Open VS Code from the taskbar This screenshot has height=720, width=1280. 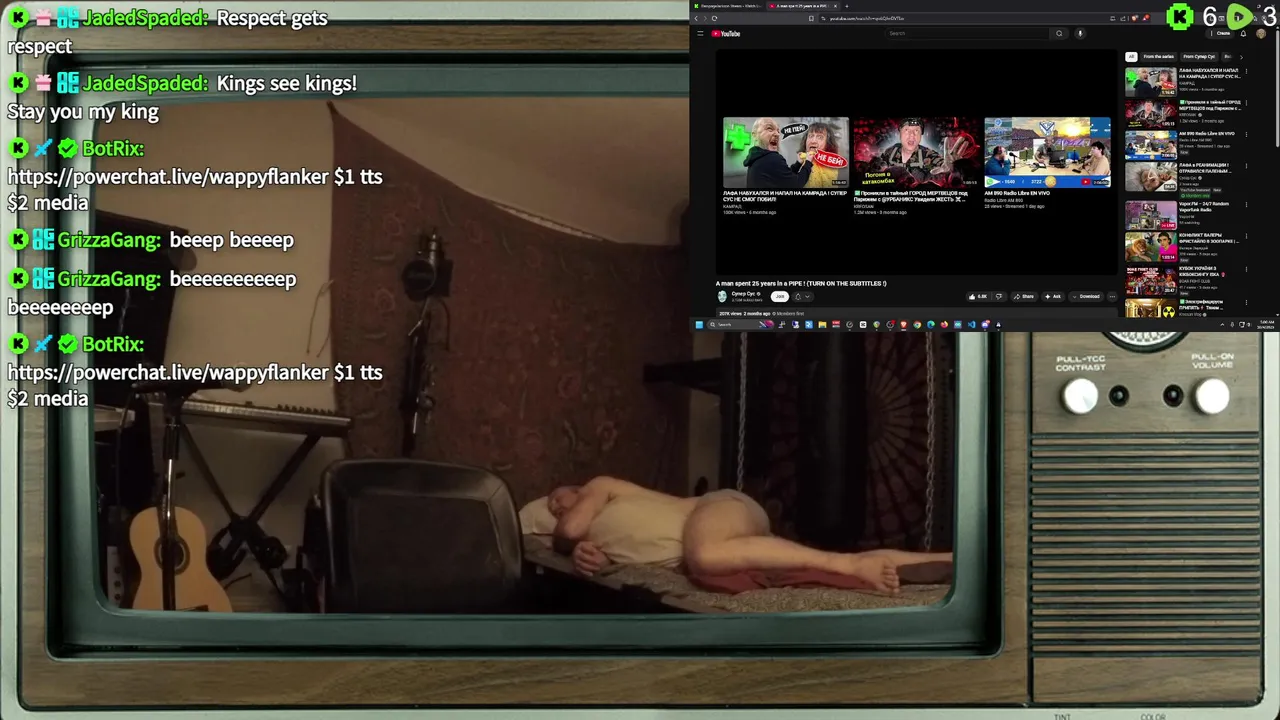coord(972,324)
